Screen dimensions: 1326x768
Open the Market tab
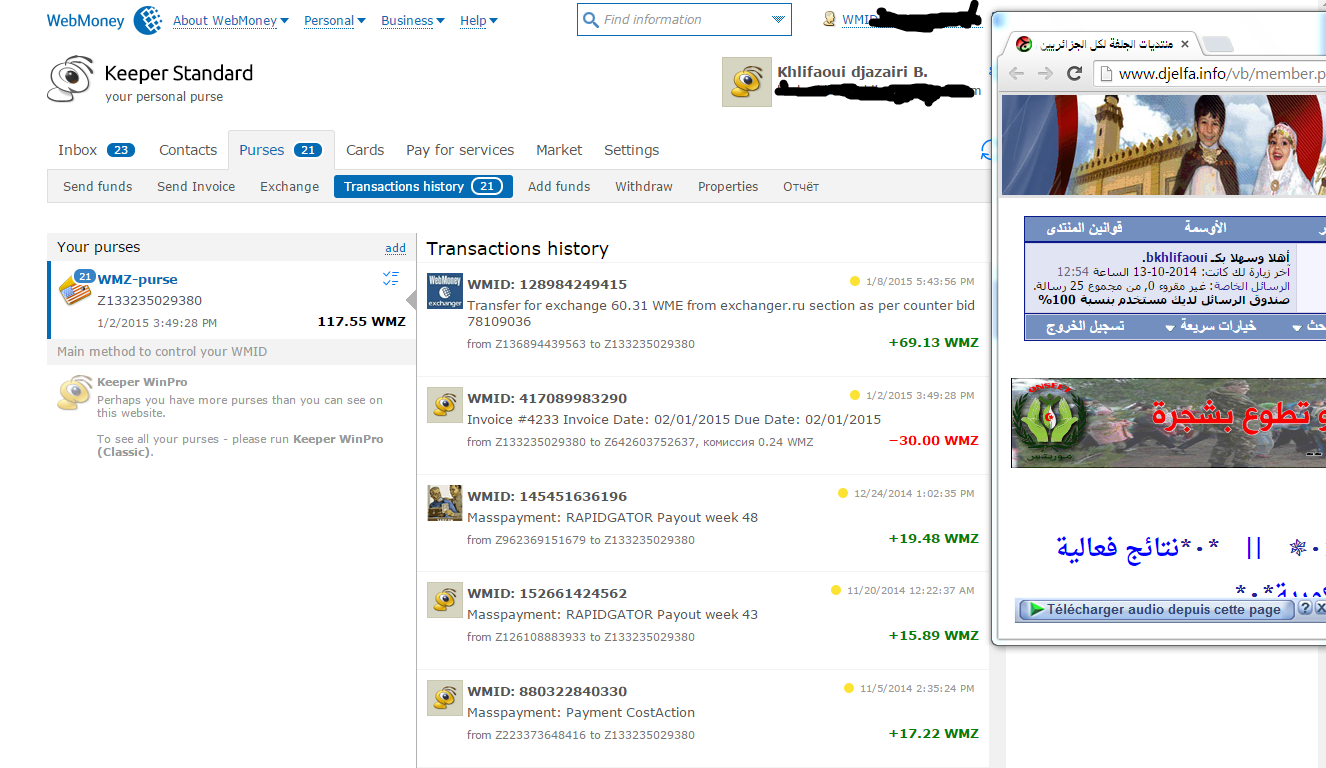coord(559,150)
